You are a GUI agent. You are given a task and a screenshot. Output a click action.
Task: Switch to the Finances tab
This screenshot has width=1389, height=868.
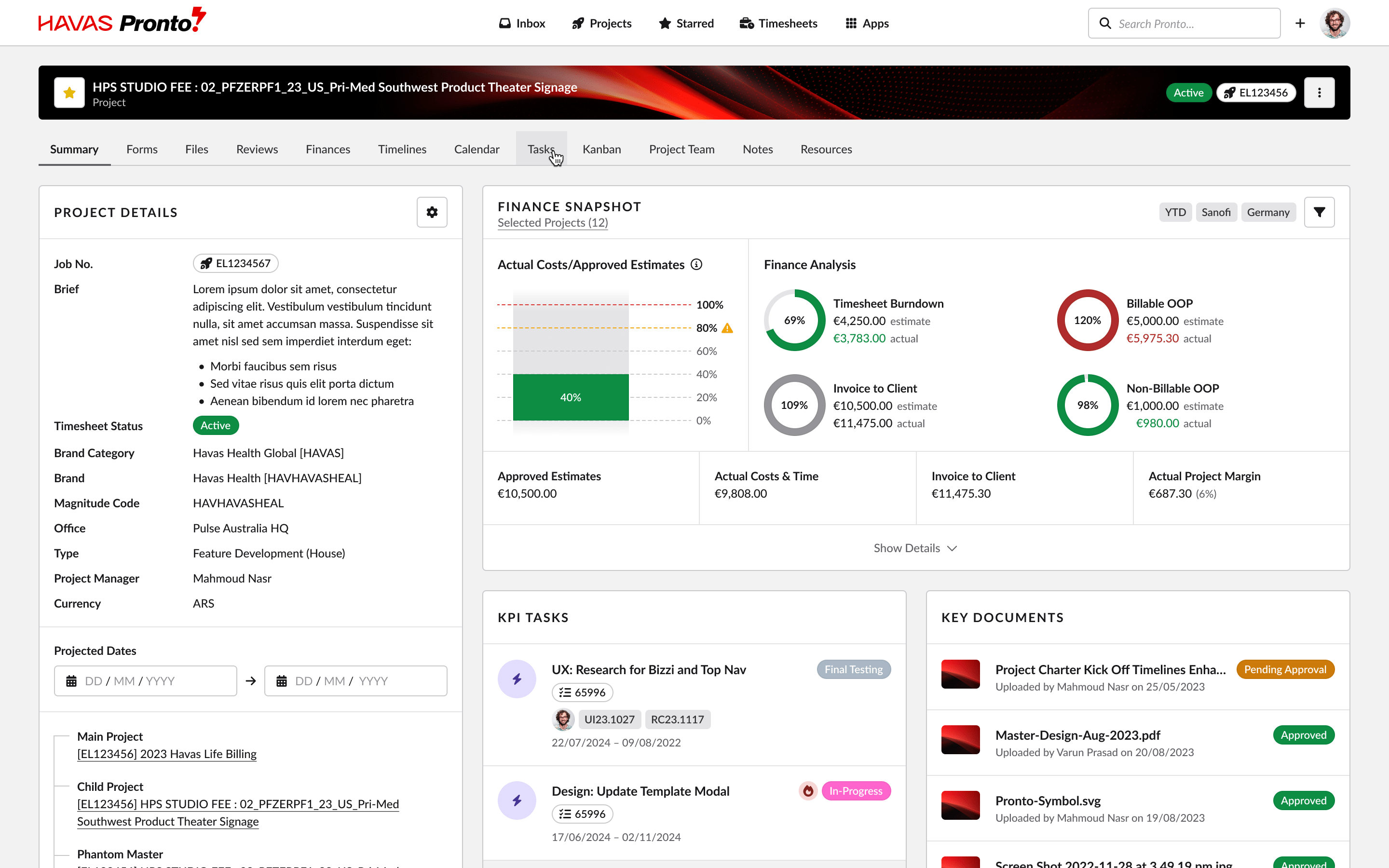pyautogui.click(x=328, y=149)
